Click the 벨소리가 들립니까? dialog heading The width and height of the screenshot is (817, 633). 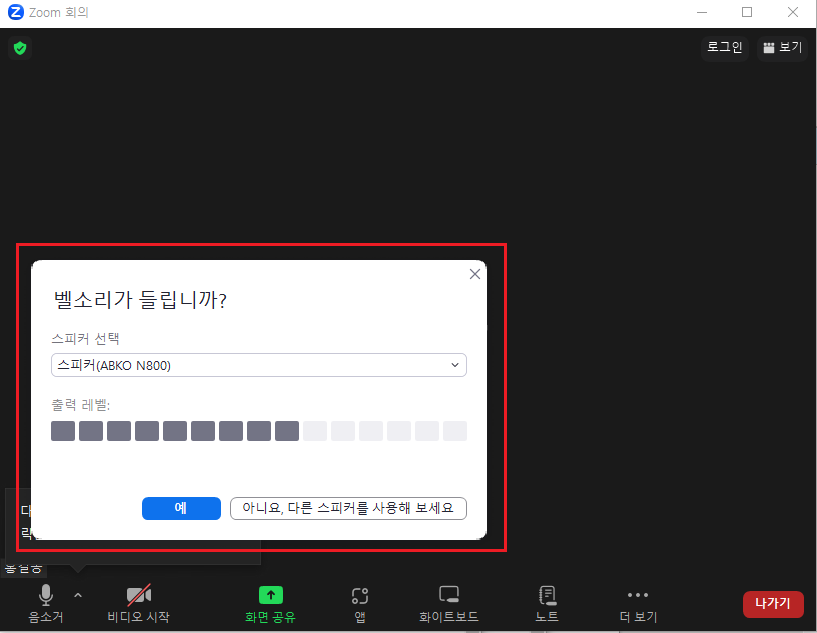(x=139, y=300)
